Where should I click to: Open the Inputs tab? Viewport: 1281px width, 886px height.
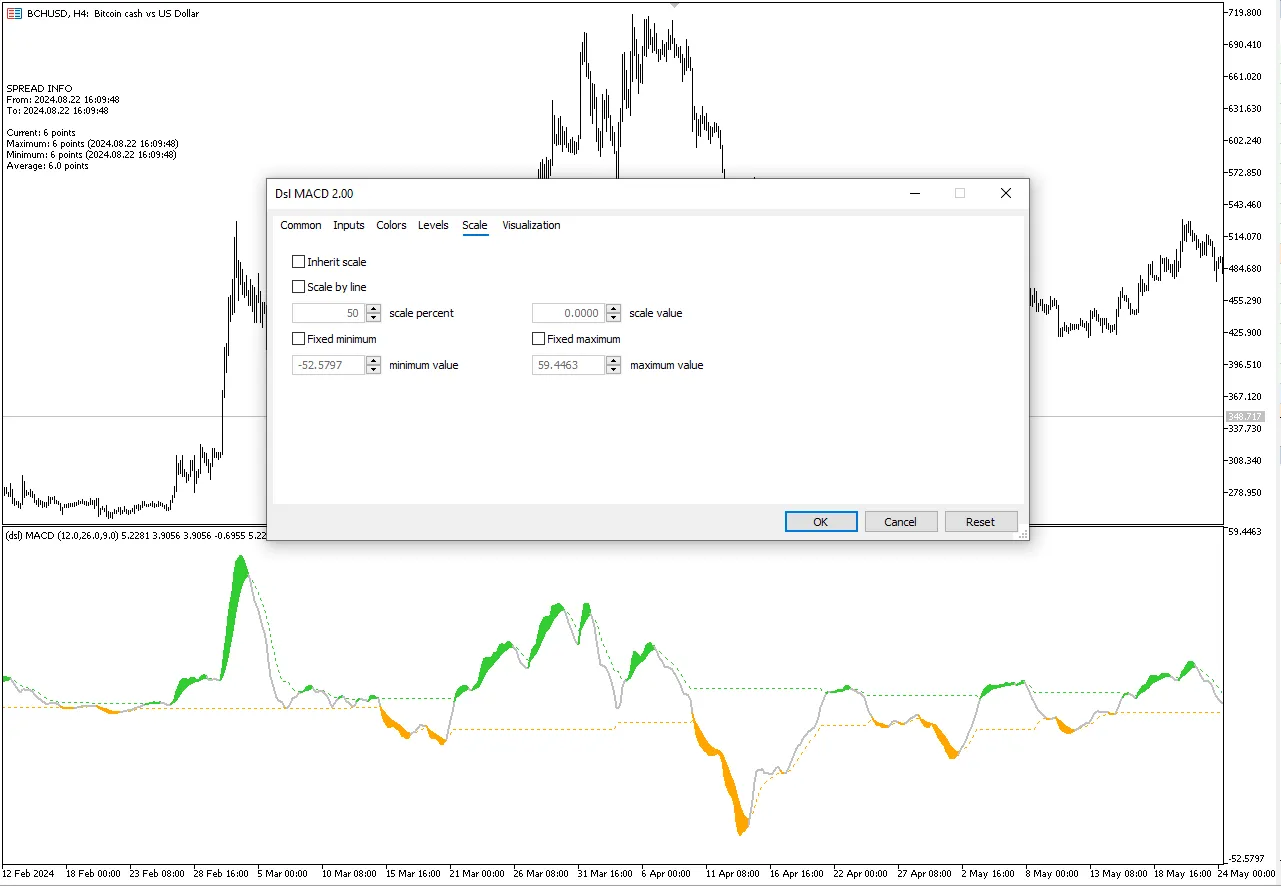[348, 225]
